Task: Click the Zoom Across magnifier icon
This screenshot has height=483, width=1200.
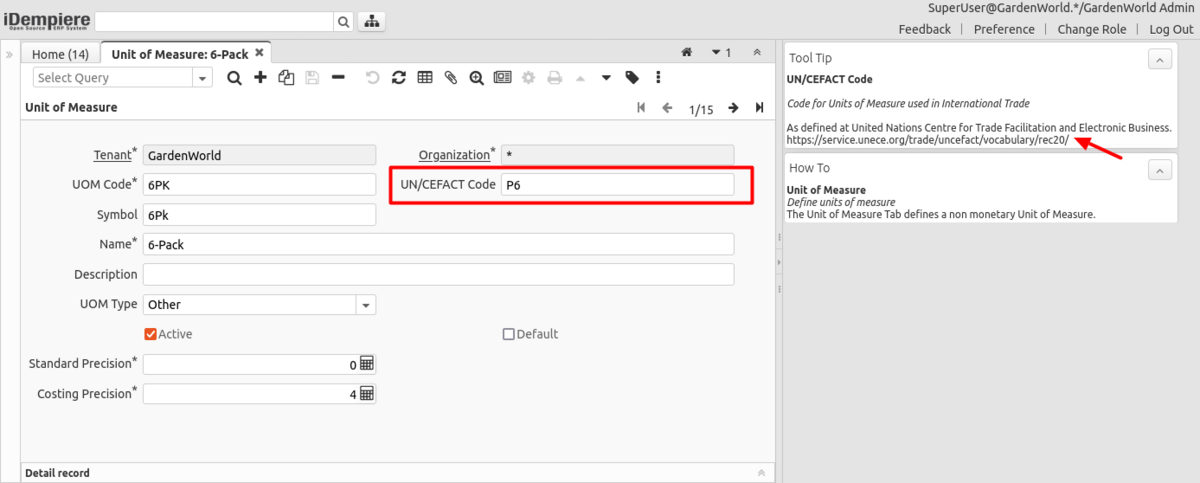Action: (x=476, y=77)
